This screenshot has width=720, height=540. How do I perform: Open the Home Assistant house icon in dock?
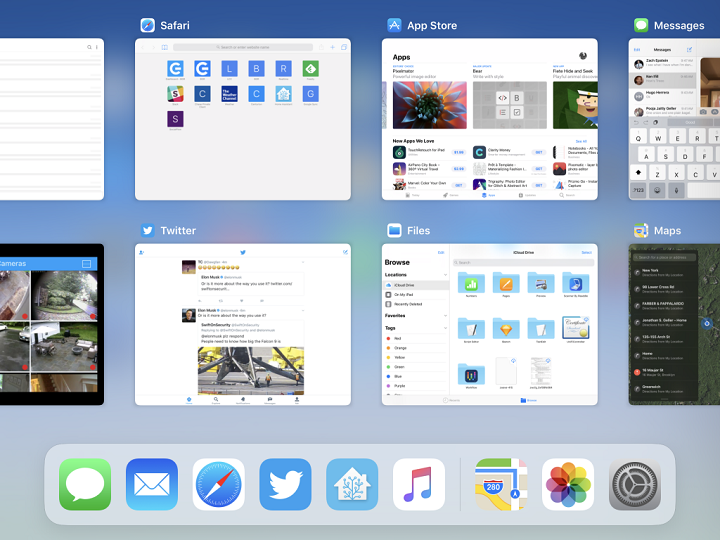click(x=352, y=484)
